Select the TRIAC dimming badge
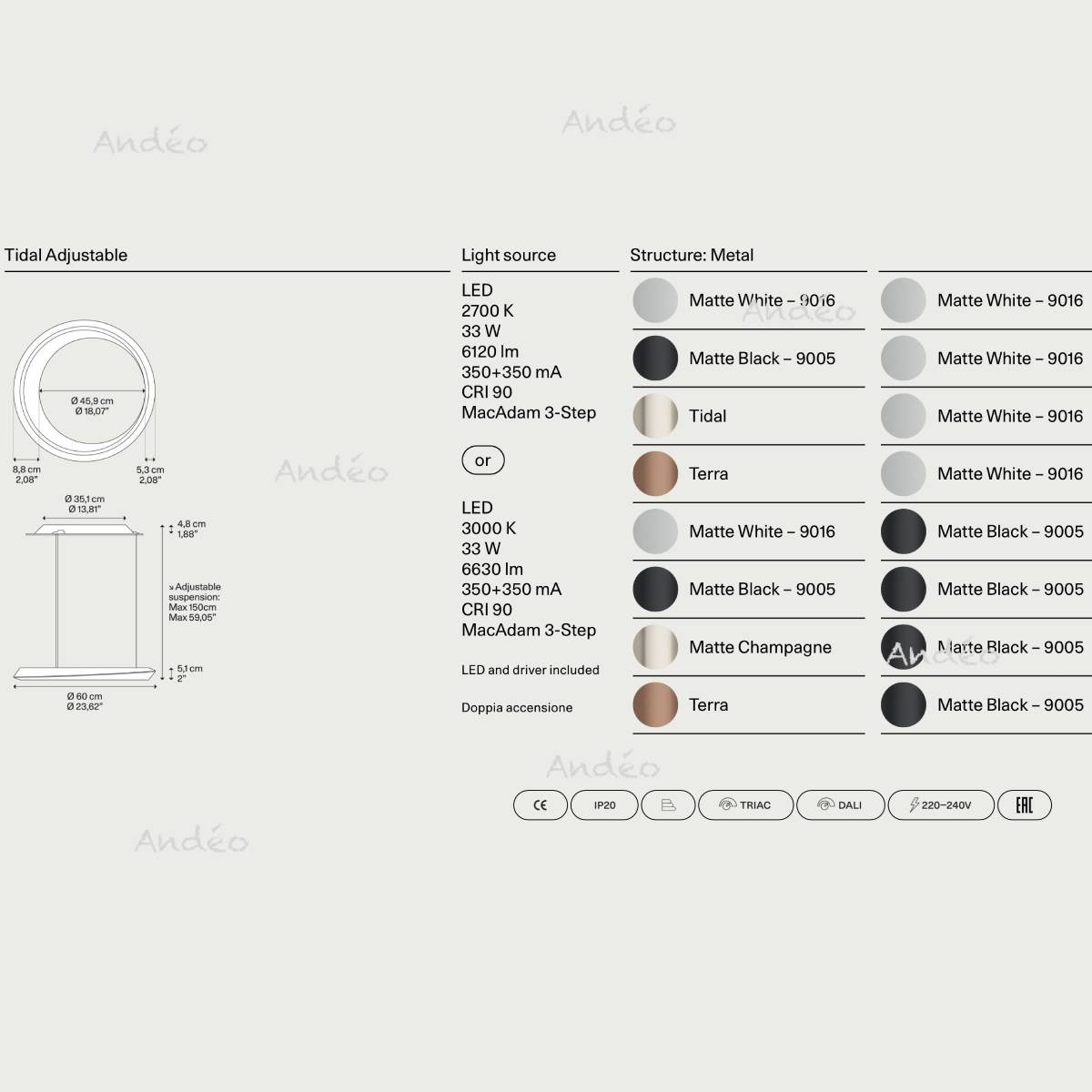1092x1092 pixels. (746, 805)
